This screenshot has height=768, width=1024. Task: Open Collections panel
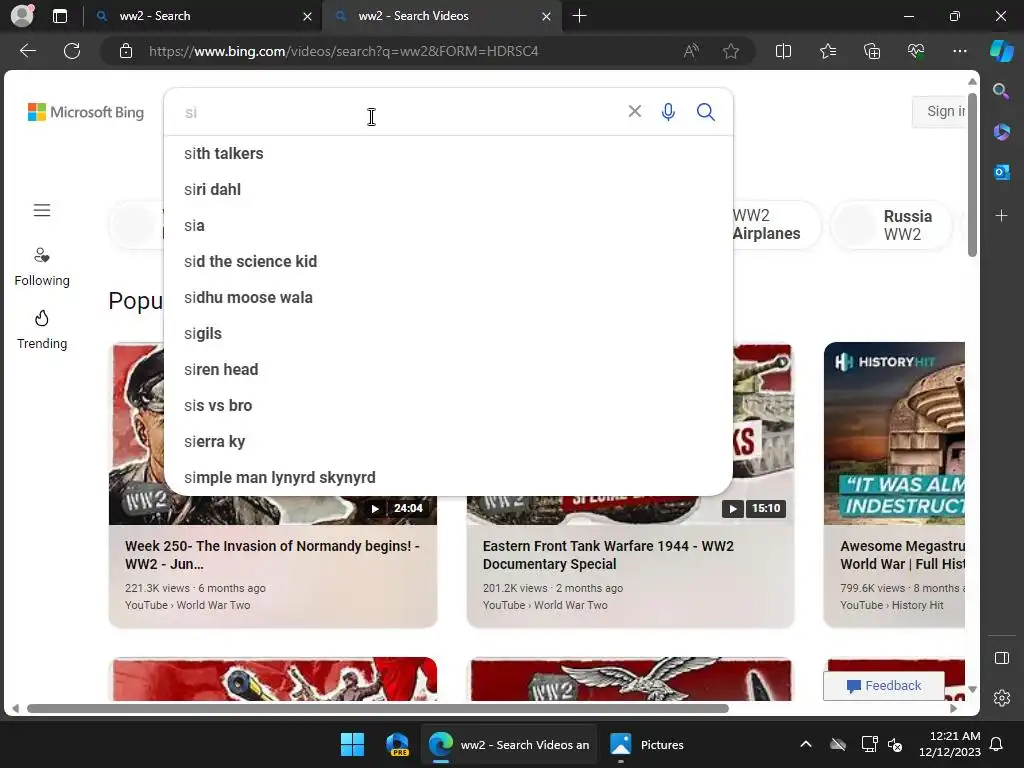pyautogui.click(x=872, y=51)
